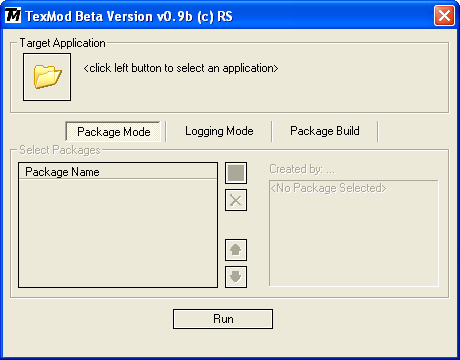
Task: Switch to Package Build tab
Action: (x=325, y=131)
